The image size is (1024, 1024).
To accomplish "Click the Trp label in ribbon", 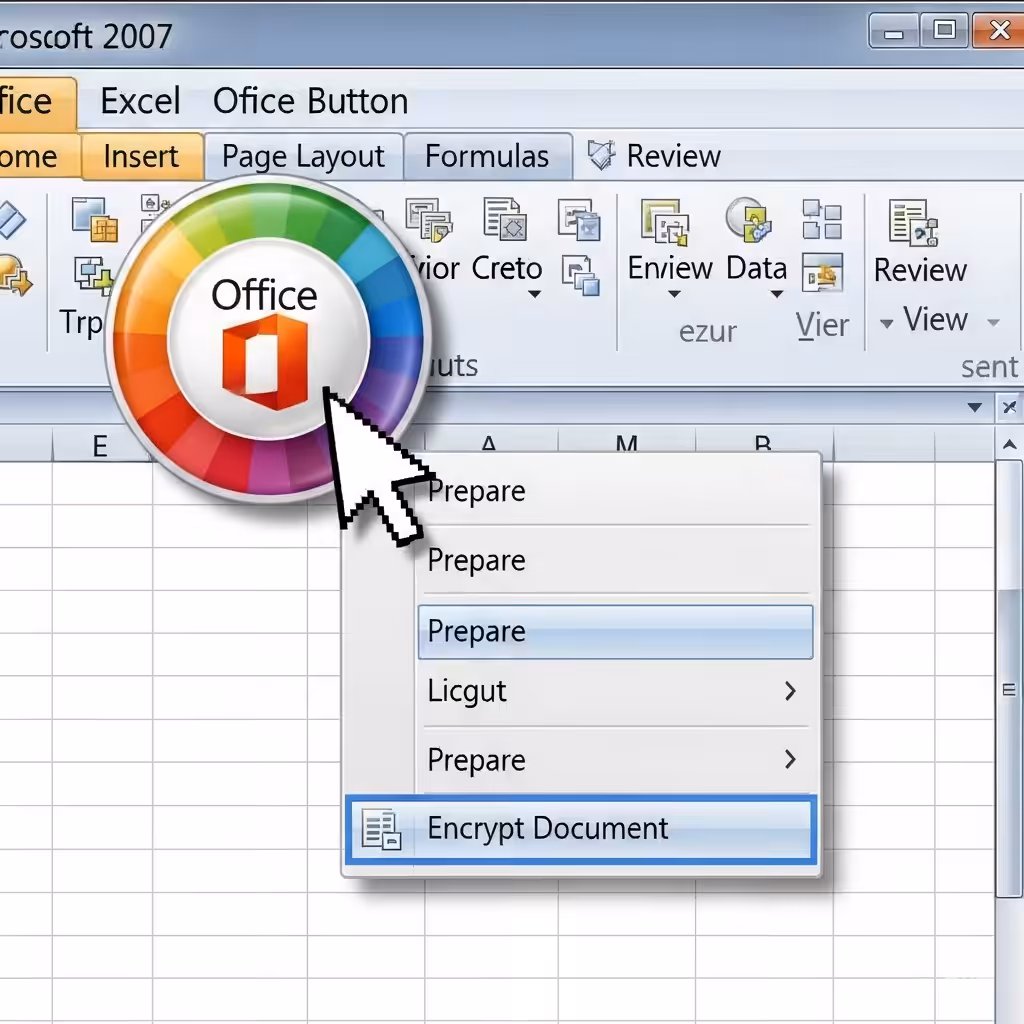I will click(x=82, y=322).
